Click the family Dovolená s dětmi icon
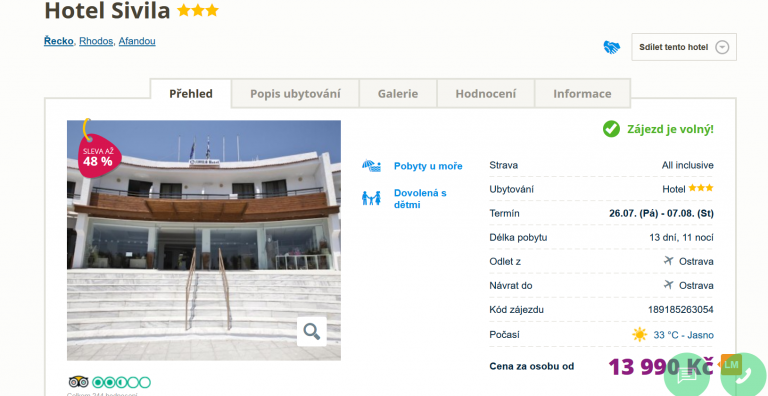The height and width of the screenshot is (396, 768). [x=371, y=198]
